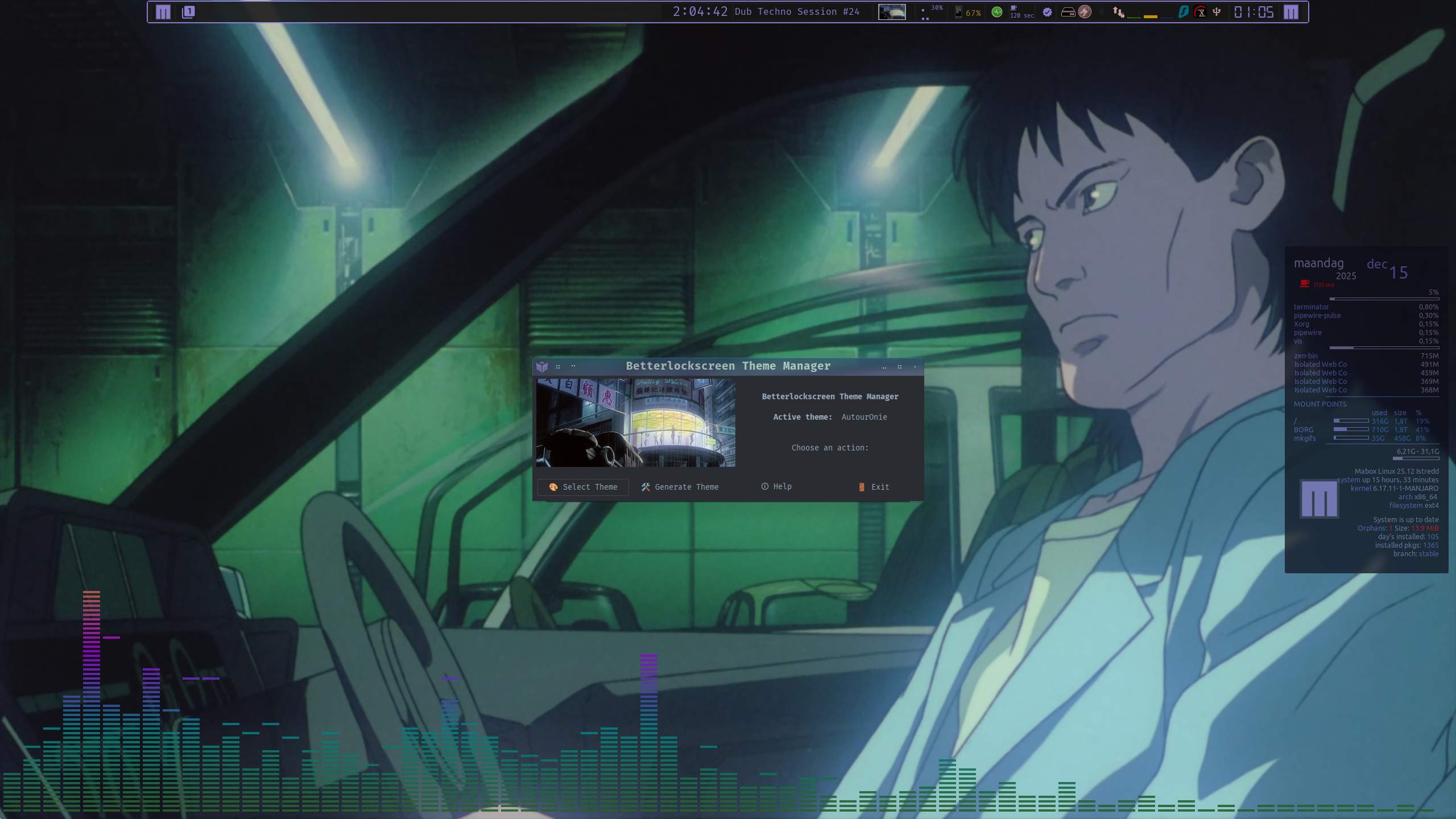Screen dimensions: 1456x819
Task: Click the lockscreen theme preview image
Action: pos(635,423)
